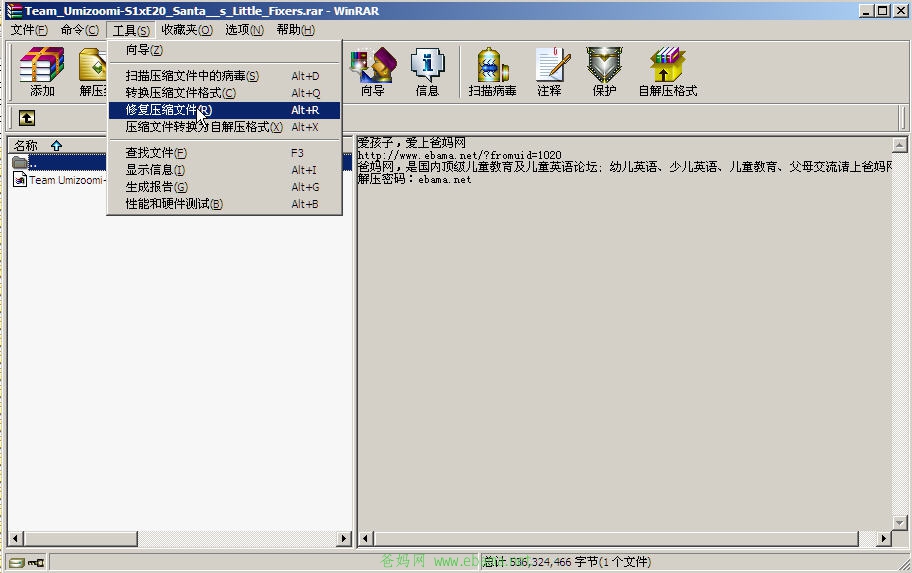Image resolution: width=912 pixels, height=573 pixels.
Task: Click comment pane vertical scrollbar down arrow
Action: 899,522
